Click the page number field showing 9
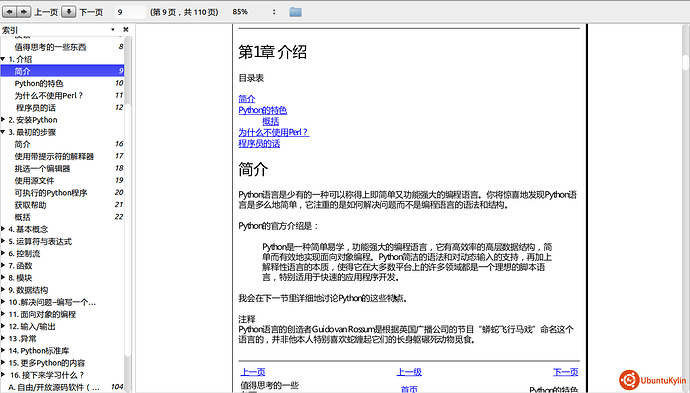Viewport: 690px width, 393px height. click(x=130, y=12)
